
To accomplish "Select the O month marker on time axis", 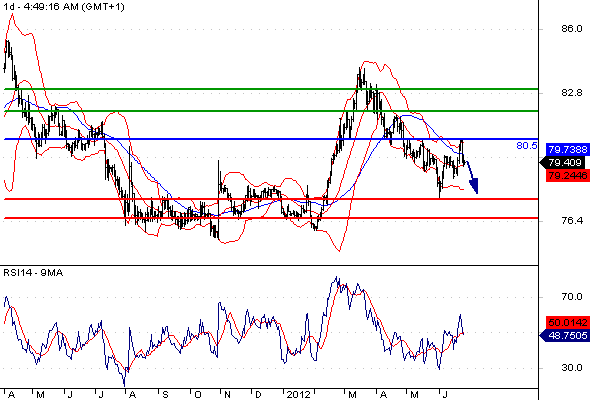I will [x=198, y=395].
